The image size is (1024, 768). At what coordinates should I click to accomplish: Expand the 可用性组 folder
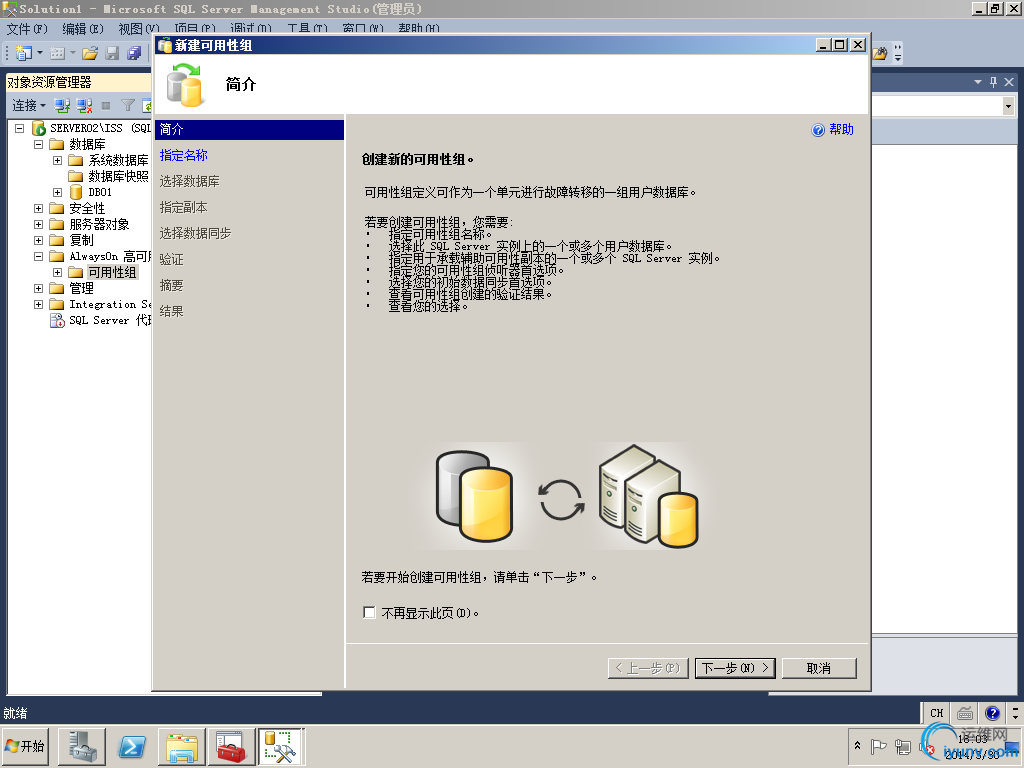pyautogui.click(x=57, y=272)
